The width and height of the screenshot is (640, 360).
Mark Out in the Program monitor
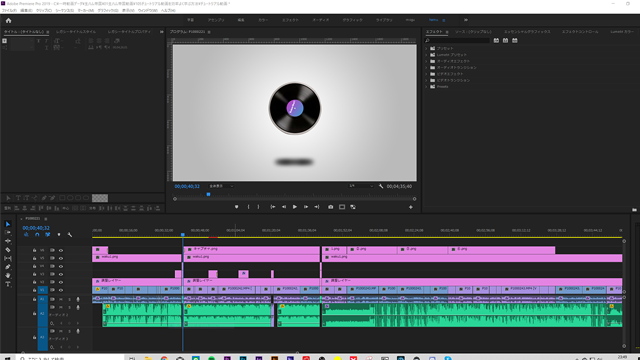point(258,207)
